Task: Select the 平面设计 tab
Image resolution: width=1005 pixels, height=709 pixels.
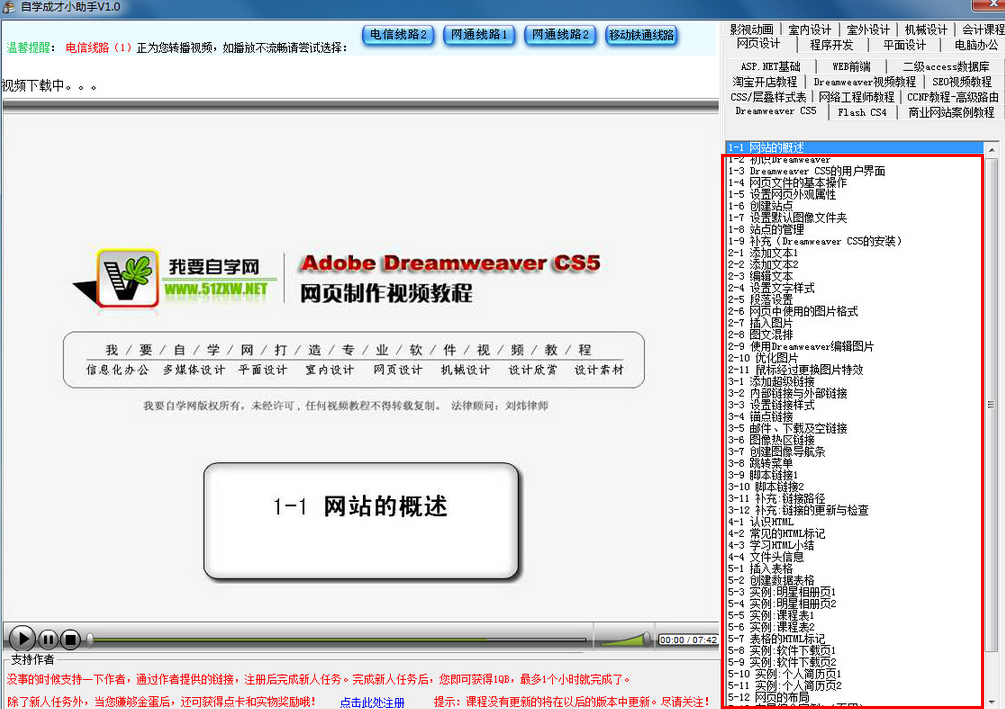Action: [x=904, y=45]
